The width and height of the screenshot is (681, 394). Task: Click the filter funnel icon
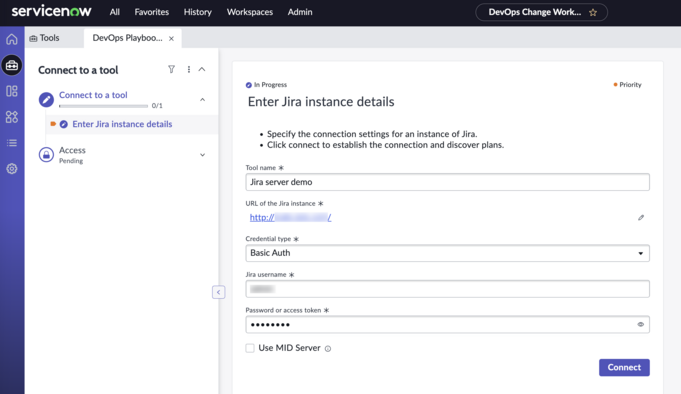pos(172,70)
